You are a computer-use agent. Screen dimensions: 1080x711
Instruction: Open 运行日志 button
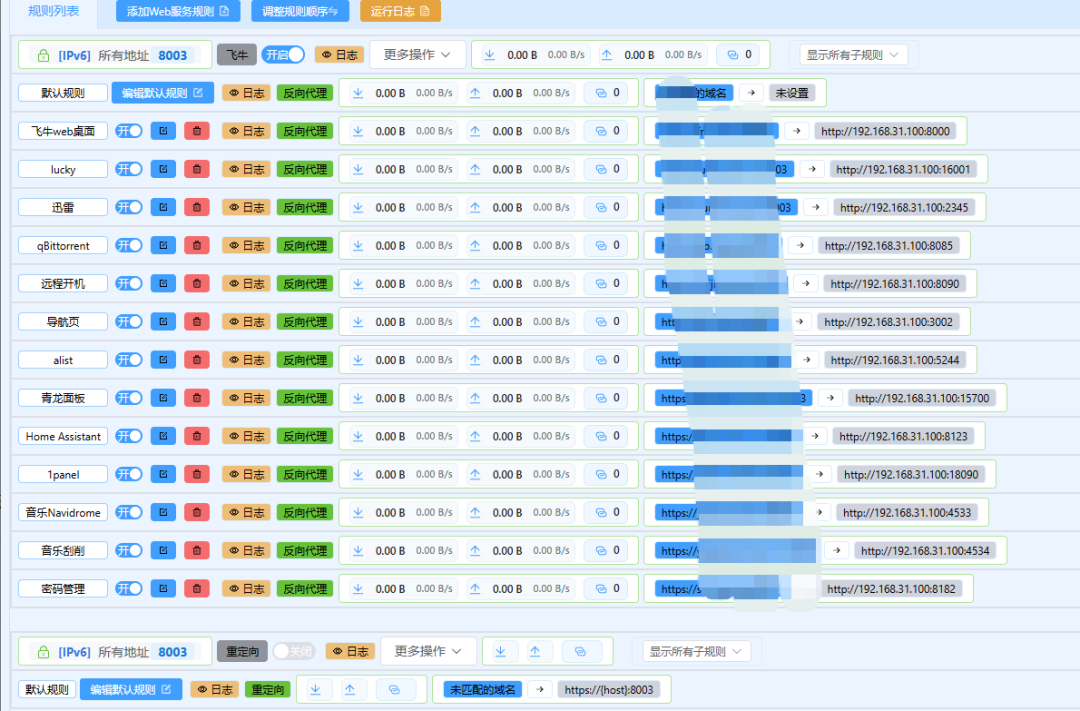tap(400, 11)
